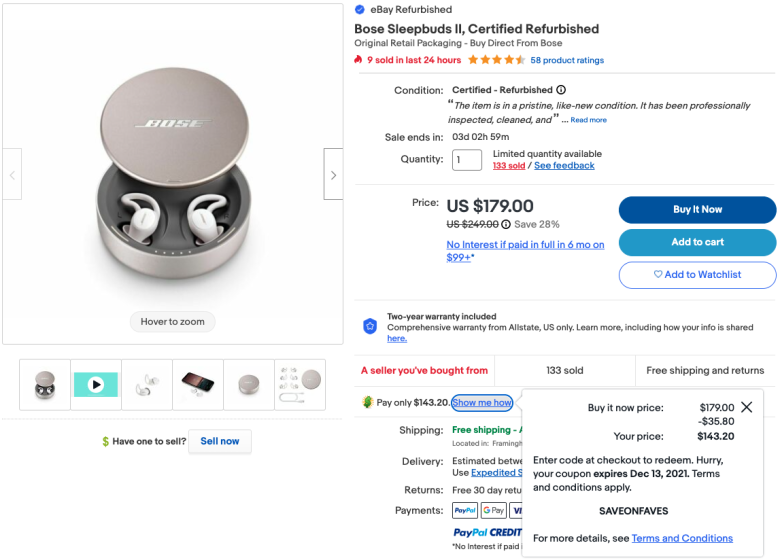Click the info icon next to US $249.00
The height and width of the screenshot is (560, 780).
[505, 224]
